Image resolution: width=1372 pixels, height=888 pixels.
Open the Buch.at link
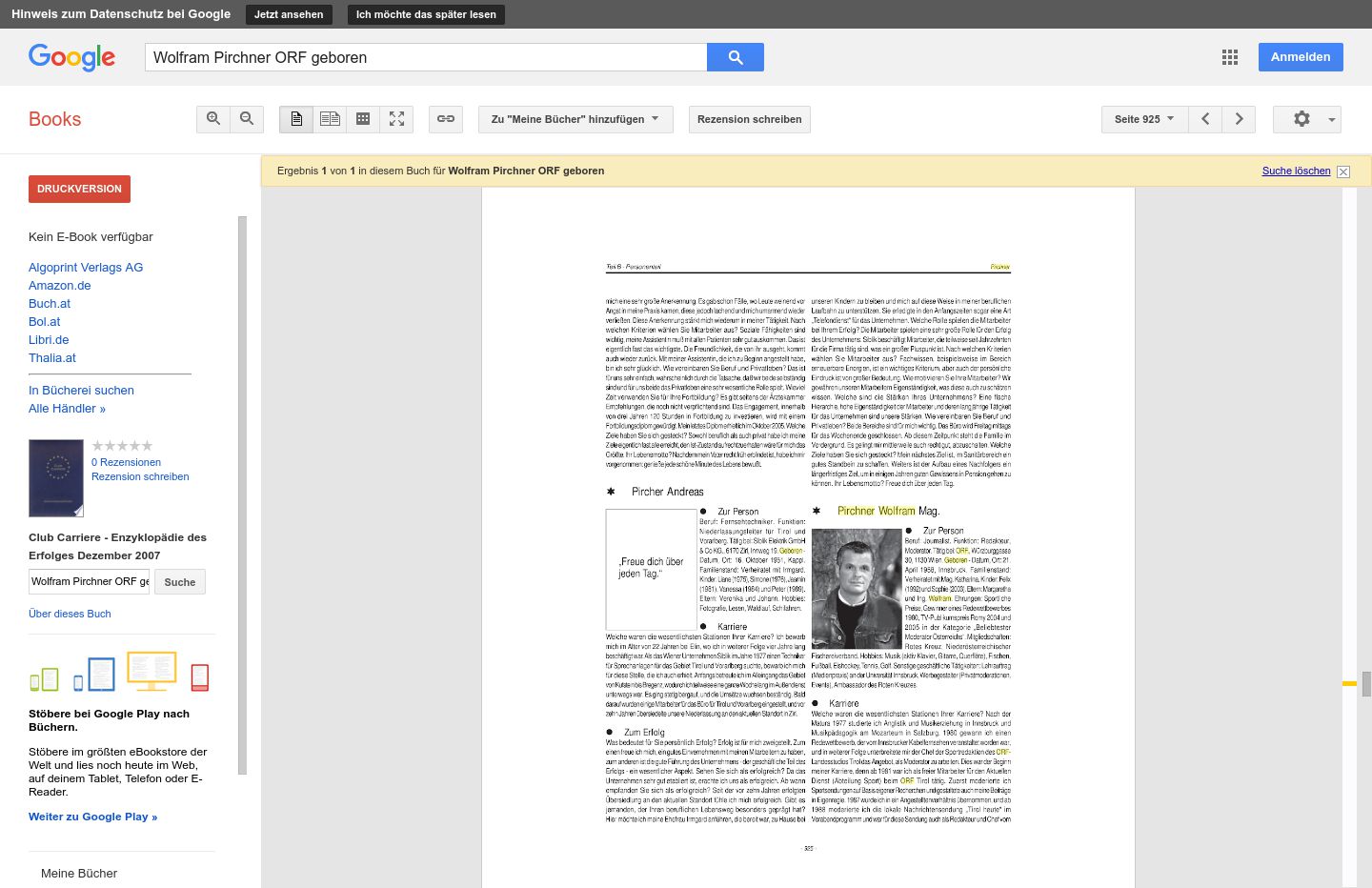(50, 304)
